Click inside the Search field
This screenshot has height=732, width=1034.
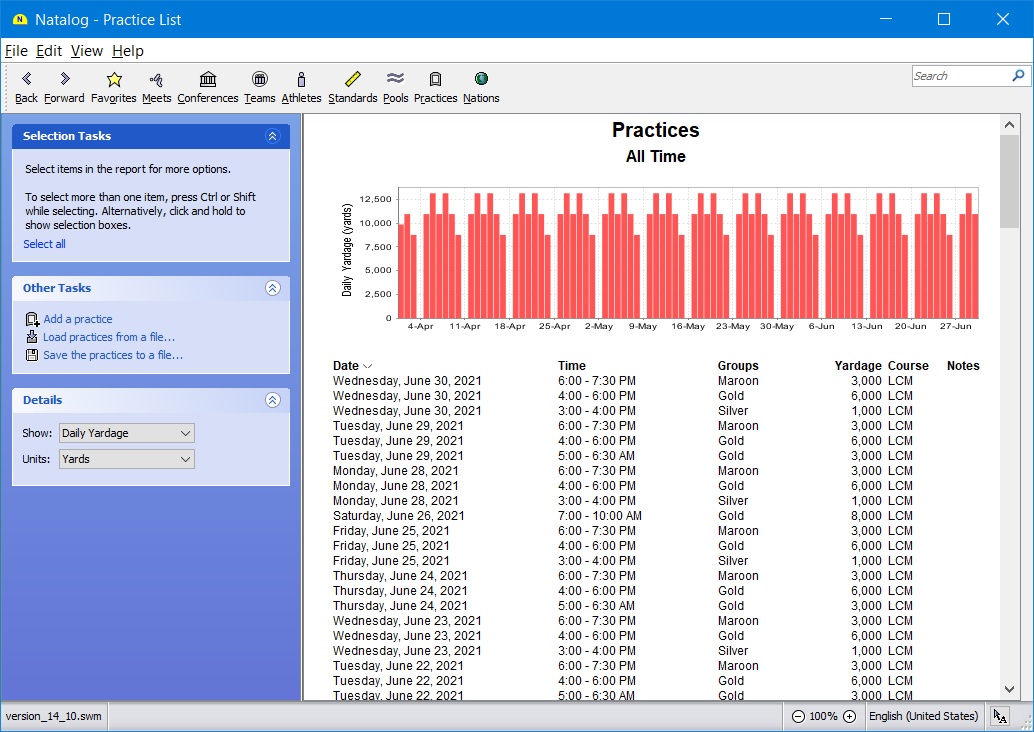point(960,76)
